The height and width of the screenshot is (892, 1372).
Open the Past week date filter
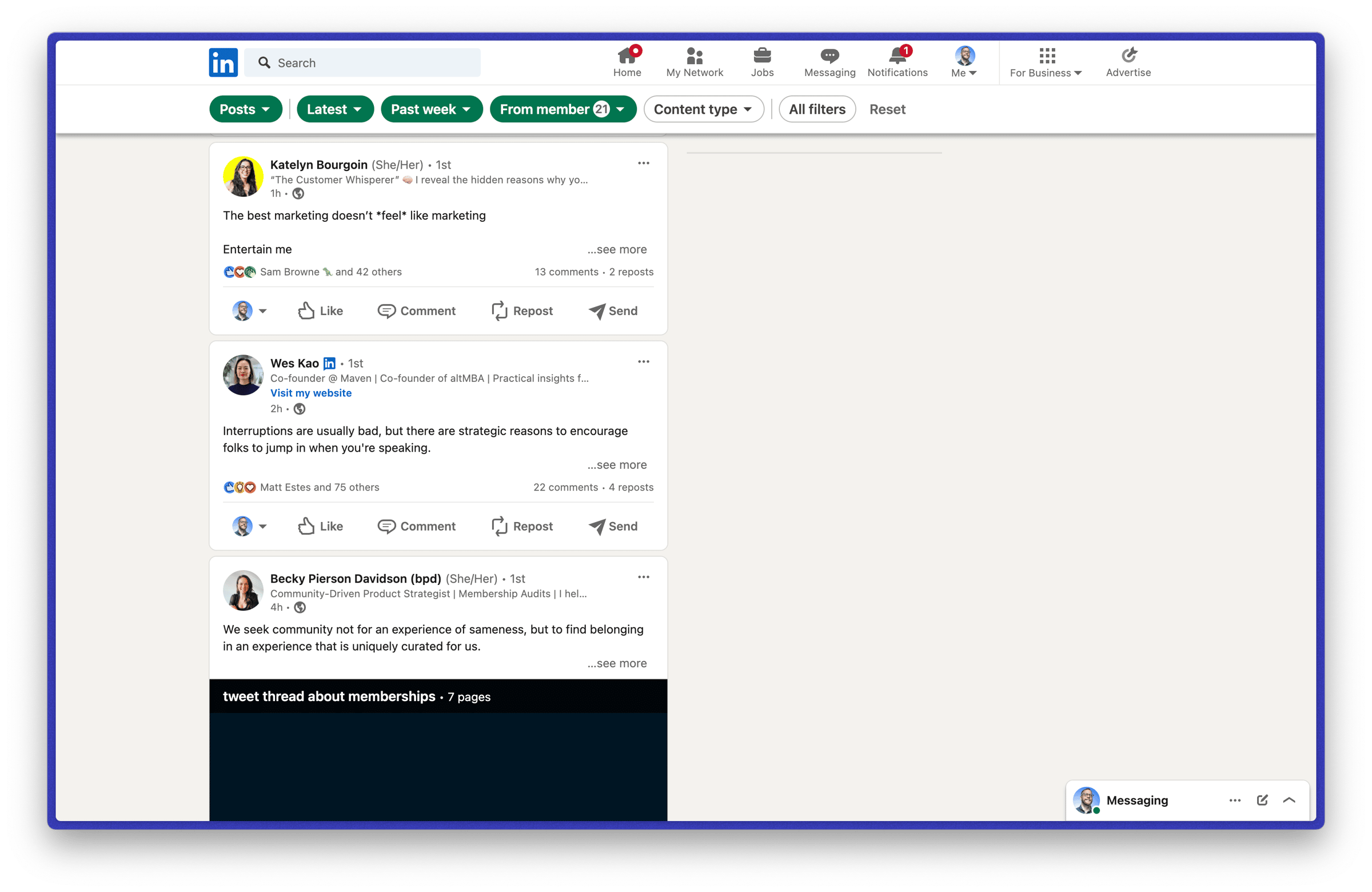coord(431,109)
